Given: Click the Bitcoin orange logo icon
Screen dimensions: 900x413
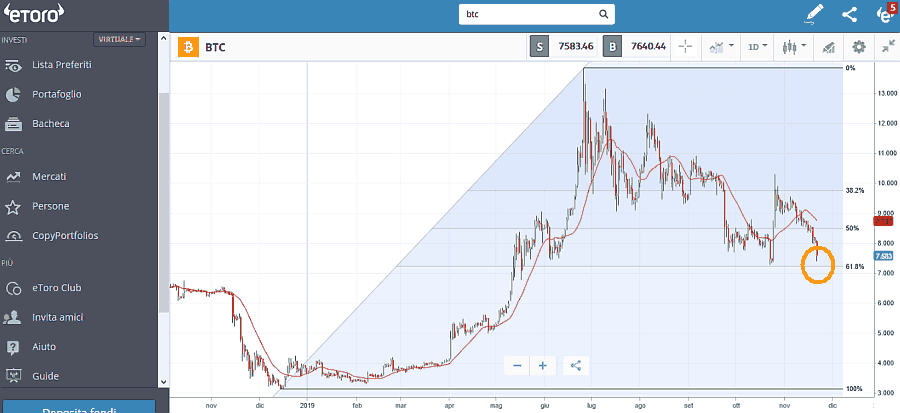Looking at the screenshot, I should 187,47.
